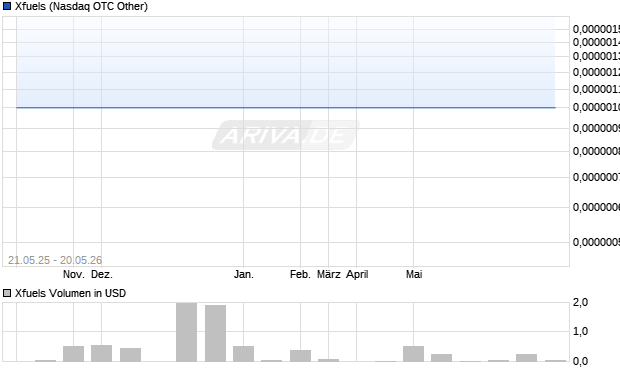Screen dimensions: 620x371
Task: Click the gray Xfuels Volumen legend square
Action: click(x=7, y=293)
